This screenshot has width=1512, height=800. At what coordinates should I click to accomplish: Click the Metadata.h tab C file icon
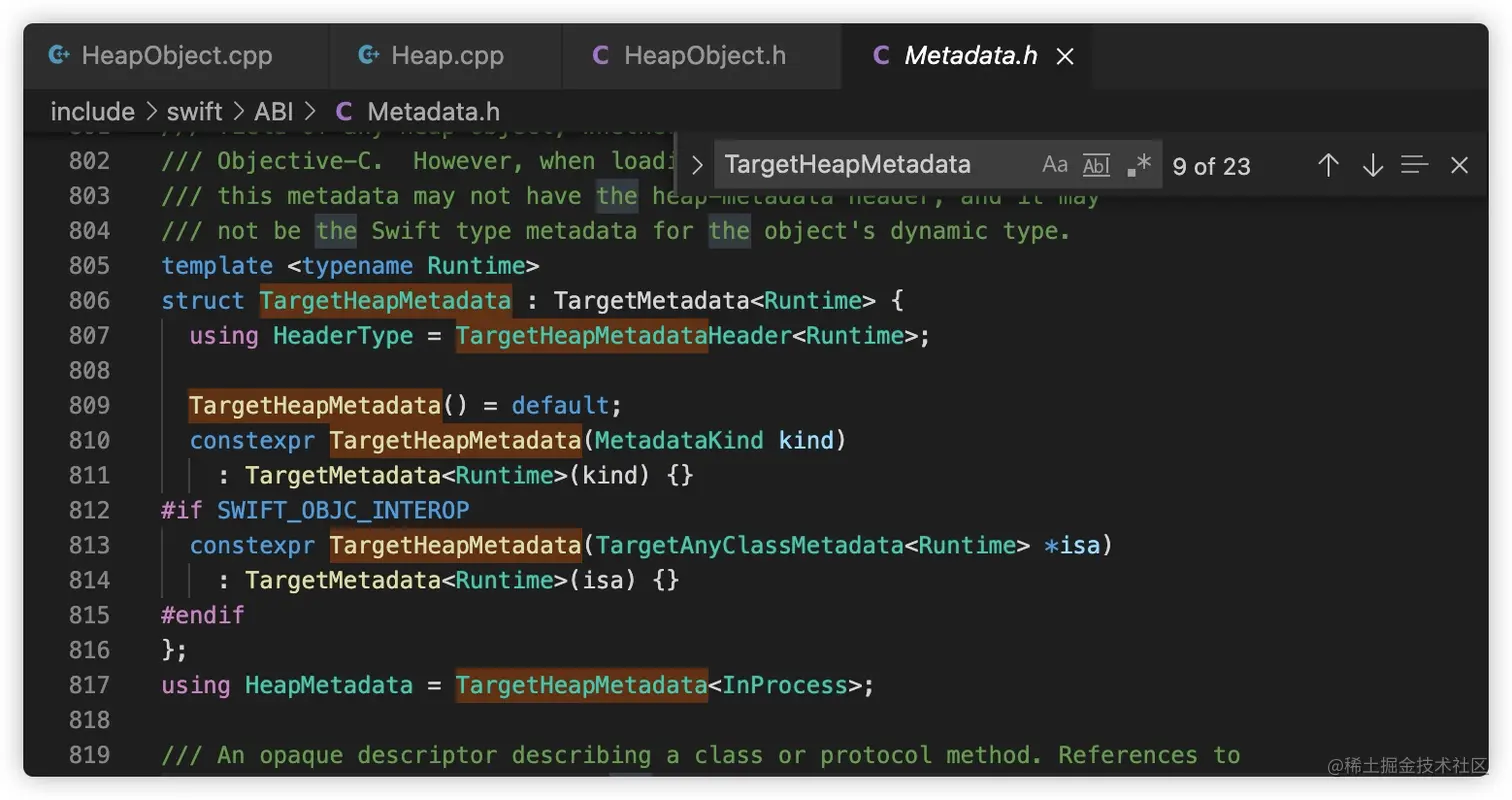[x=881, y=56]
